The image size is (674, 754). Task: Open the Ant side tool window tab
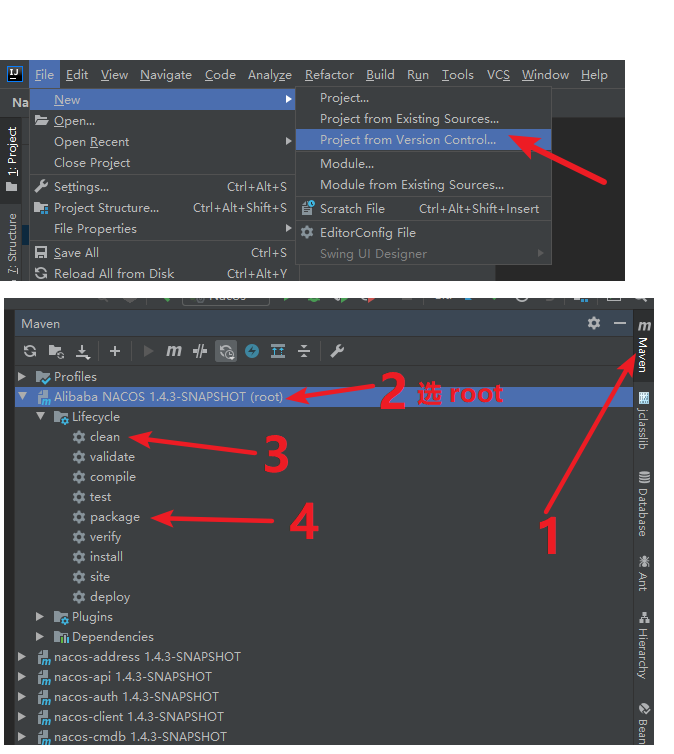[x=643, y=573]
